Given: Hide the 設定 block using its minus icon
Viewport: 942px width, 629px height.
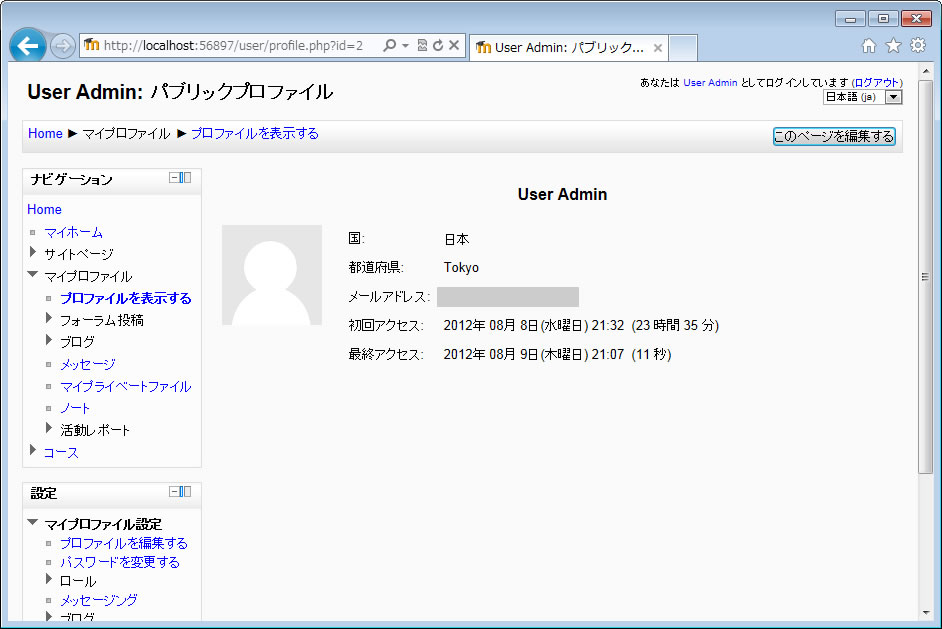Looking at the screenshot, I should point(174,492).
